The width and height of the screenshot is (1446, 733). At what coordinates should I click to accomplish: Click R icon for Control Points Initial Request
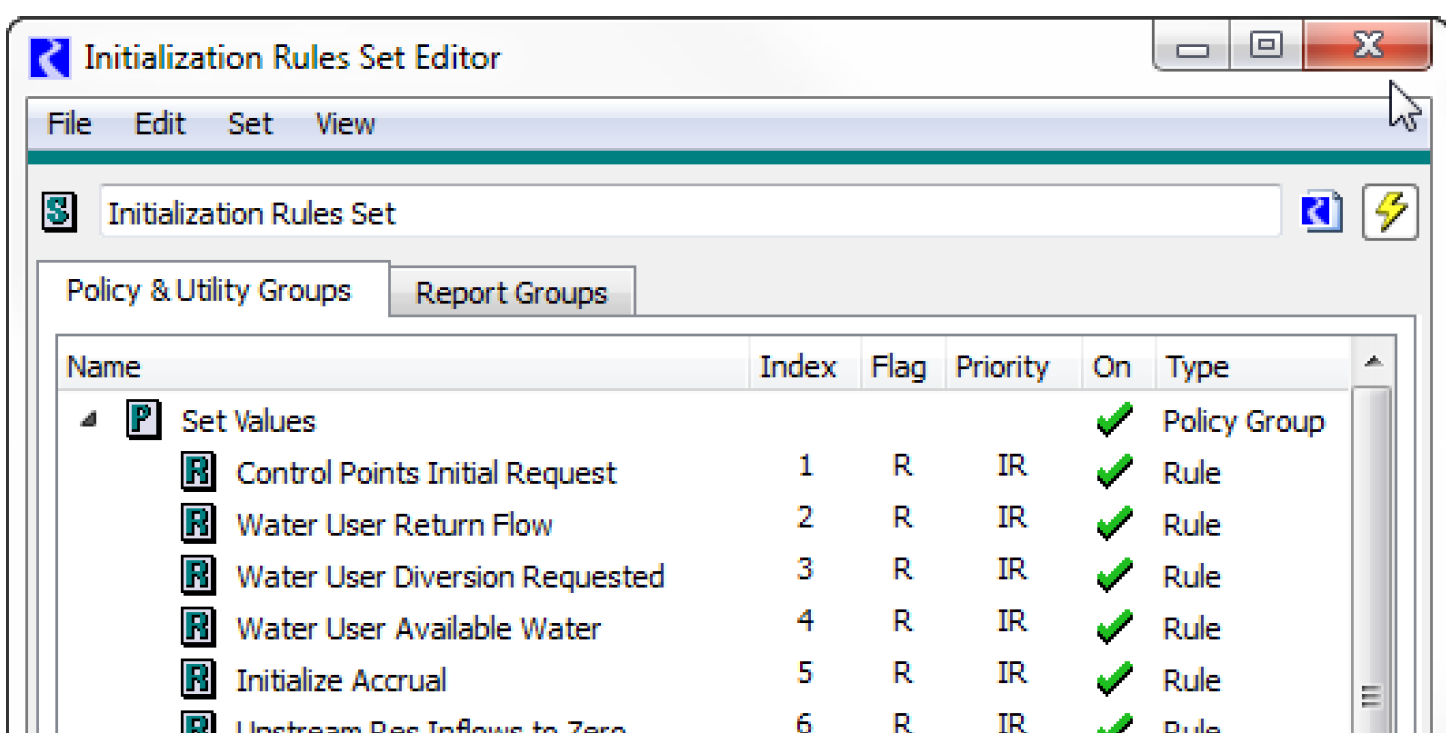pyautogui.click(x=198, y=472)
